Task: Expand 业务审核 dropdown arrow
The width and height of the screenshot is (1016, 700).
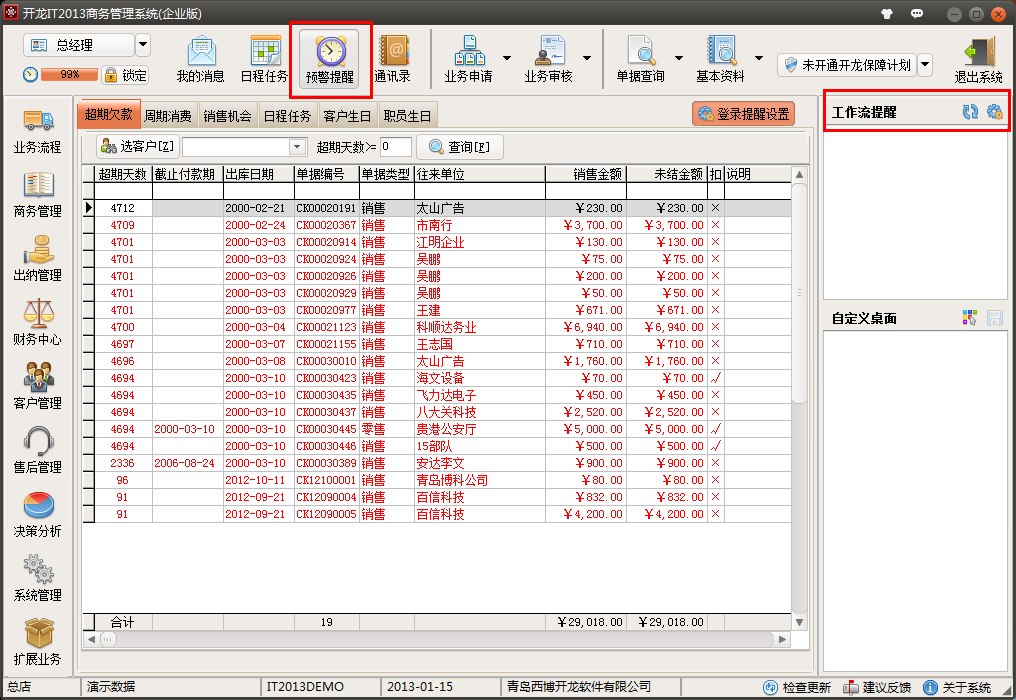Action: click(x=587, y=58)
